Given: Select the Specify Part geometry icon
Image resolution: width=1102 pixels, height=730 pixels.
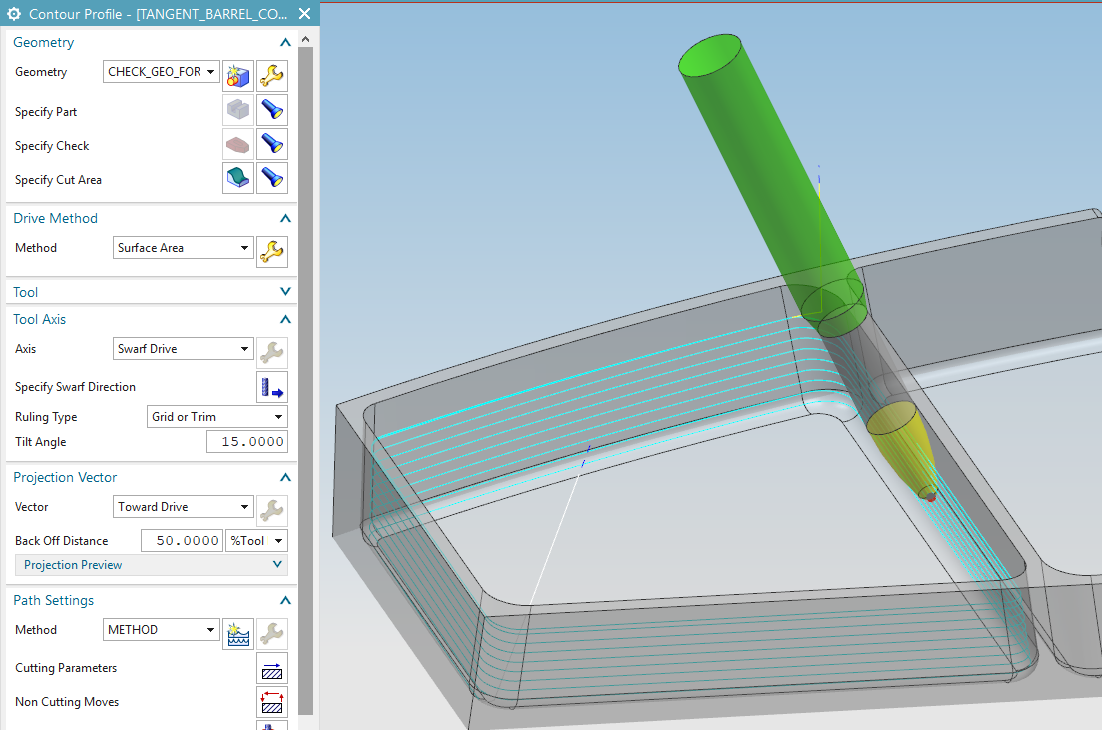Looking at the screenshot, I should point(237,110).
